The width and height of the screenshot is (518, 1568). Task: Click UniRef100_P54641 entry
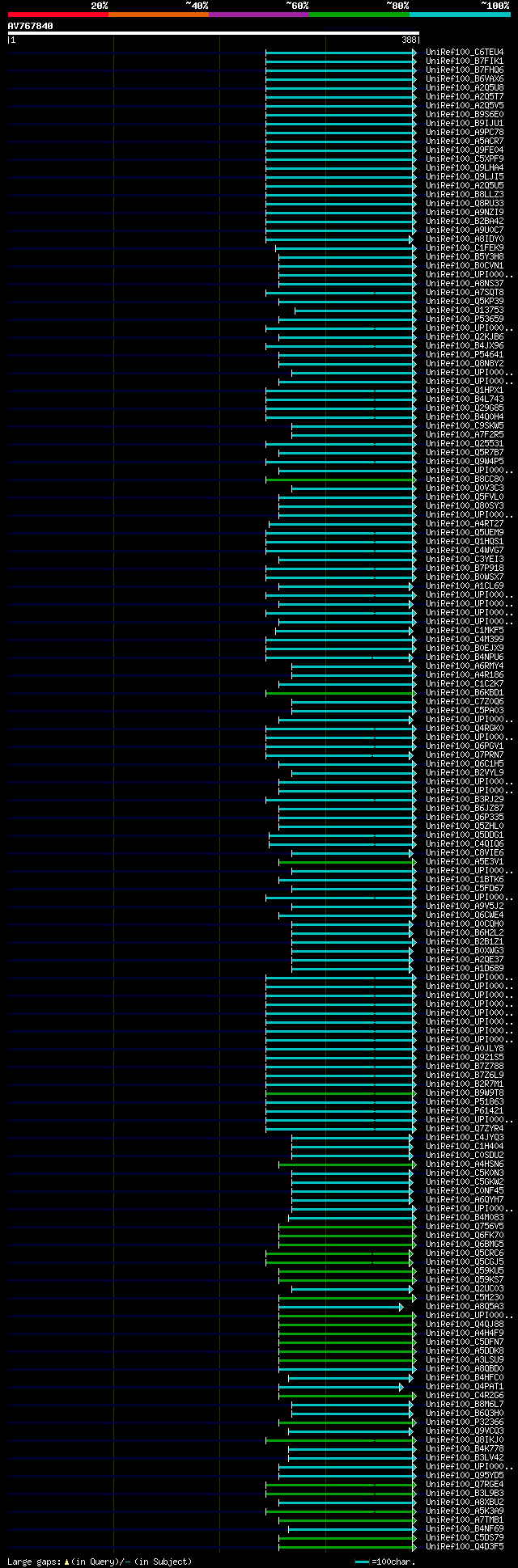pyautogui.click(x=465, y=355)
